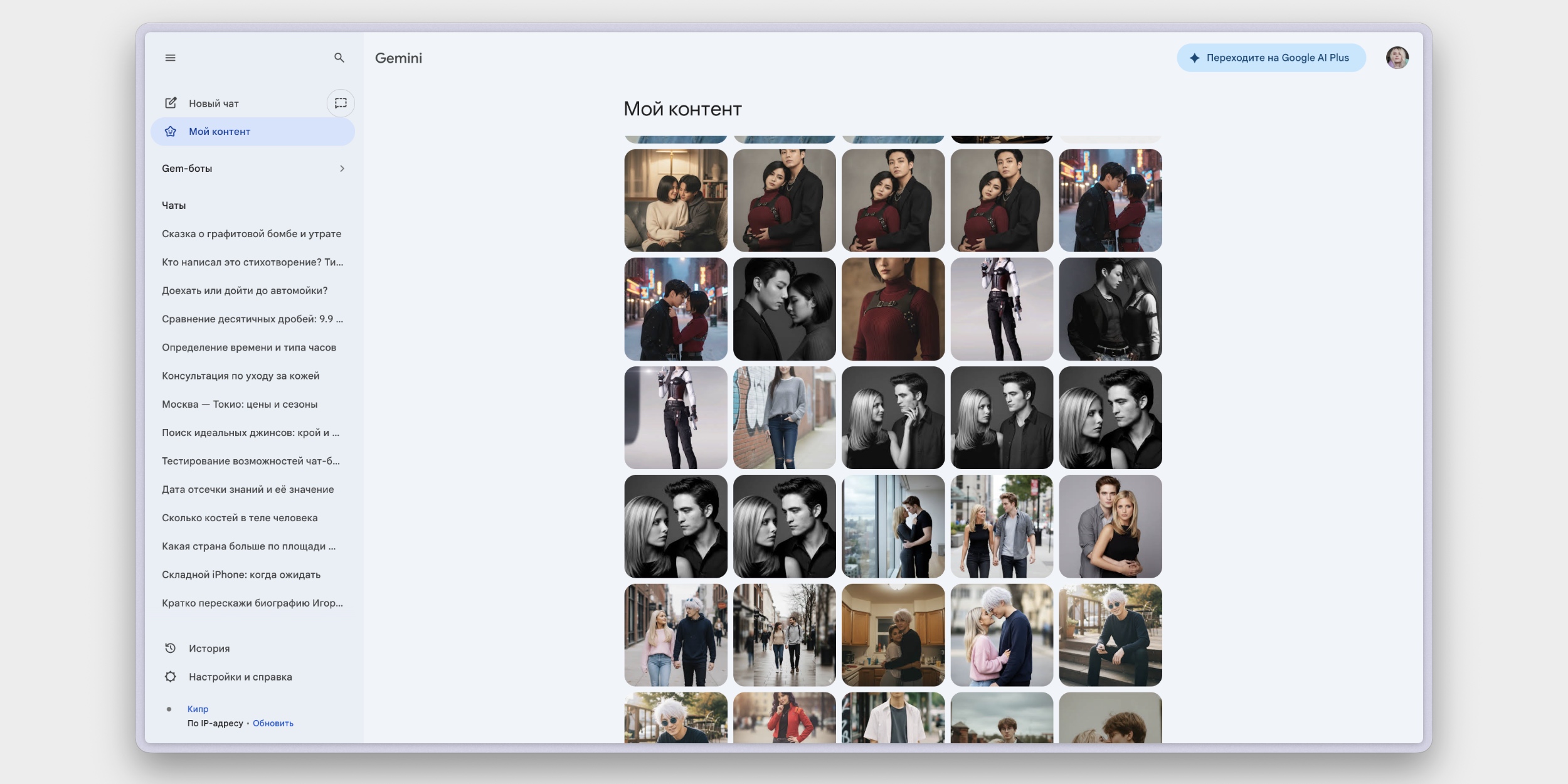Open thumbnail of couple hugging in kitchen
The image size is (1568, 784).
pos(893,635)
